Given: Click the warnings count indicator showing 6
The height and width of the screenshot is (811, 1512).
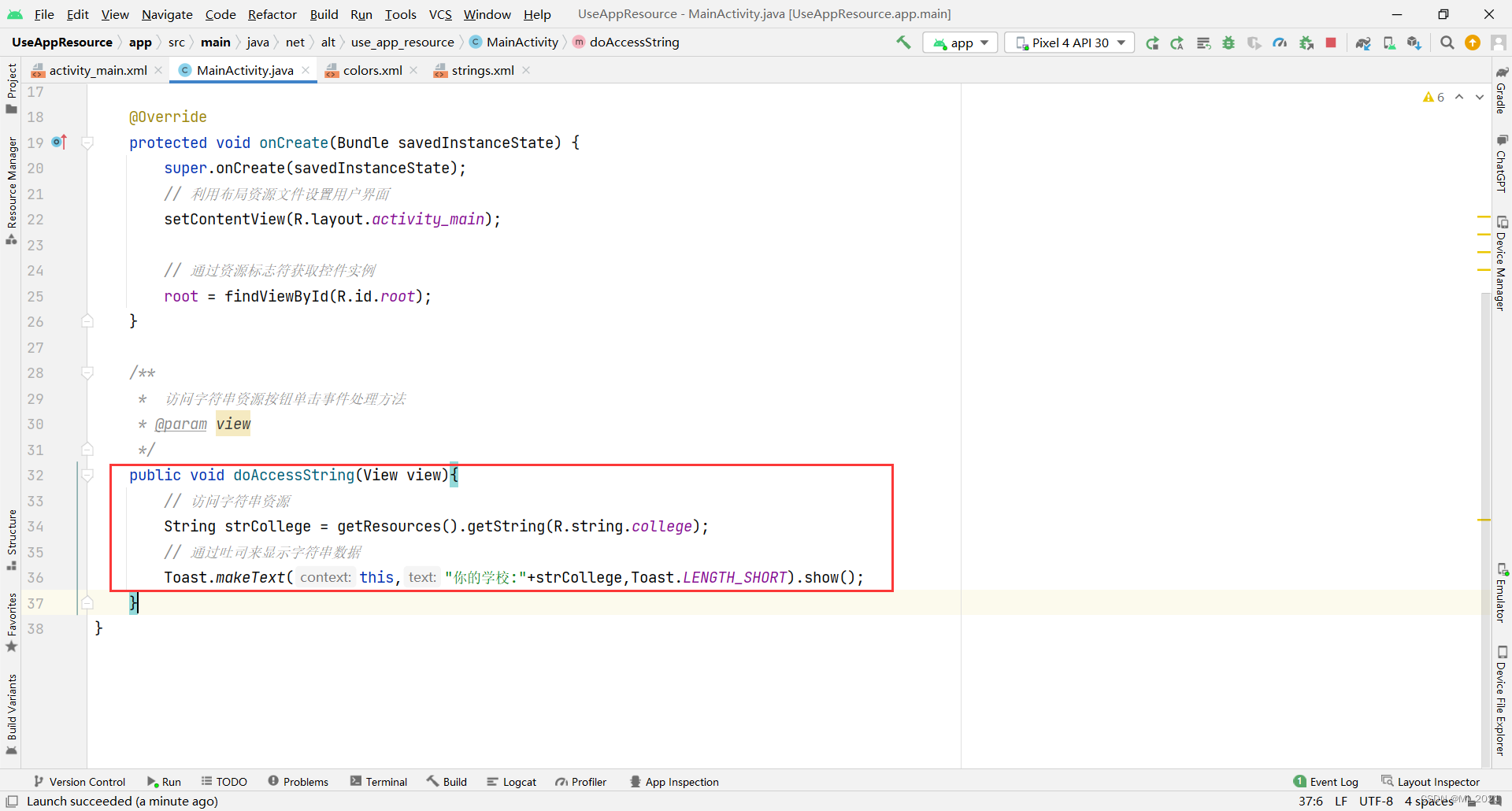Looking at the screenshot, I should (x=1433, y=97).
